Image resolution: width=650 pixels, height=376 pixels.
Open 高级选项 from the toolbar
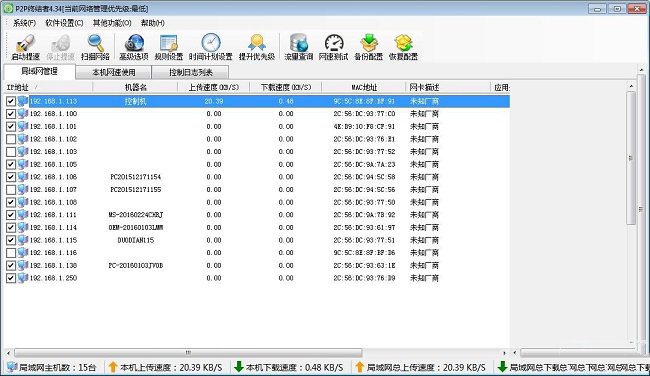pos(134,43)
